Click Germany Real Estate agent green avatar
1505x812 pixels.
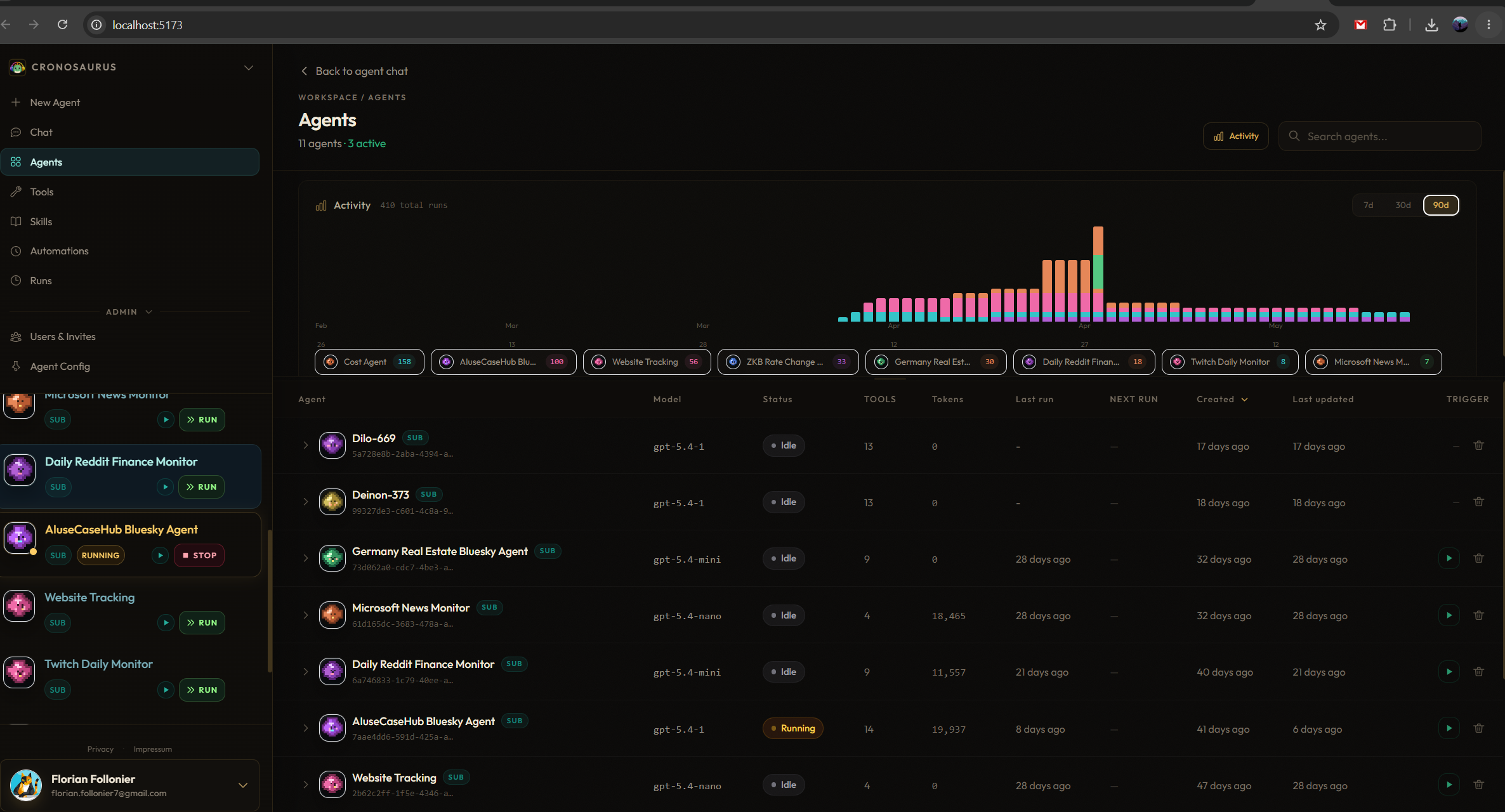click(332, 558)
